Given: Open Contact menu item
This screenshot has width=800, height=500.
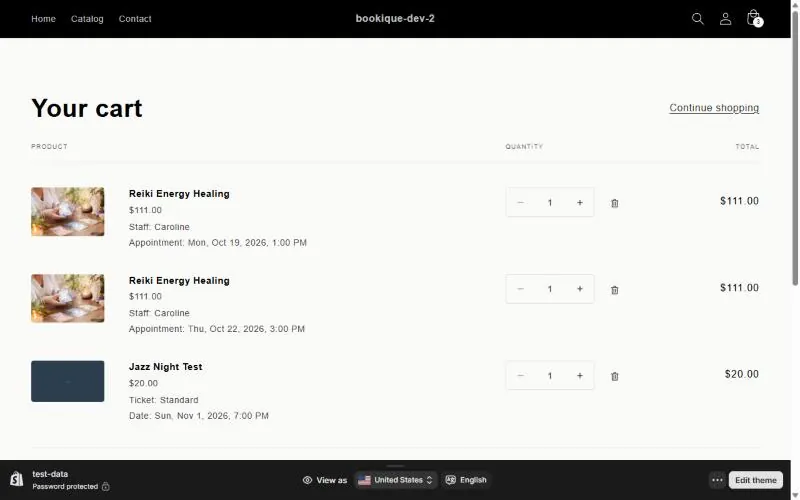Looking at the screenshot, I should click(x=135, y=19).
